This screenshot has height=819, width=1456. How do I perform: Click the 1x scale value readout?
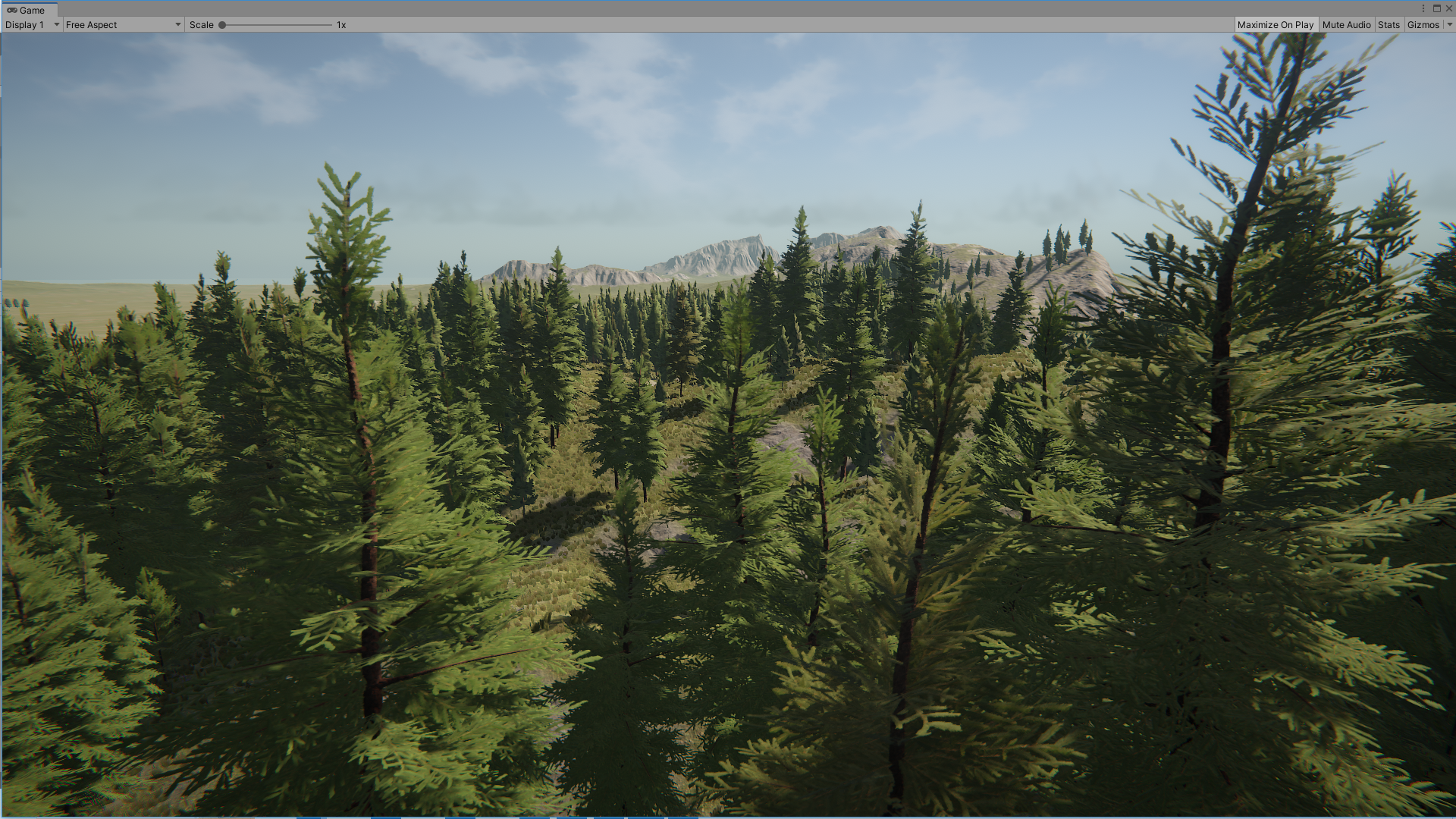[341, 25]
